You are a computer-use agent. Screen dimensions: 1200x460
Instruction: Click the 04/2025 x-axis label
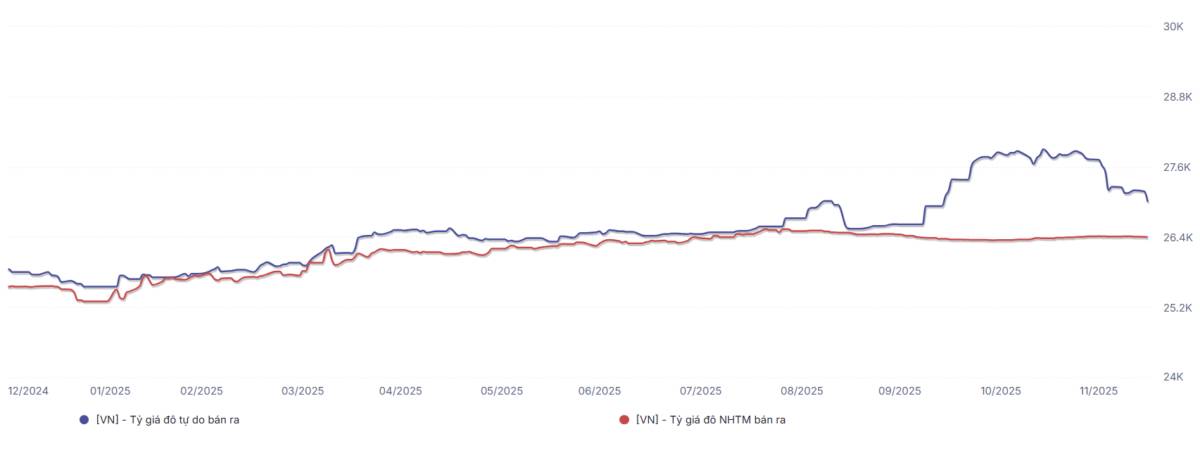coord(401,391)
